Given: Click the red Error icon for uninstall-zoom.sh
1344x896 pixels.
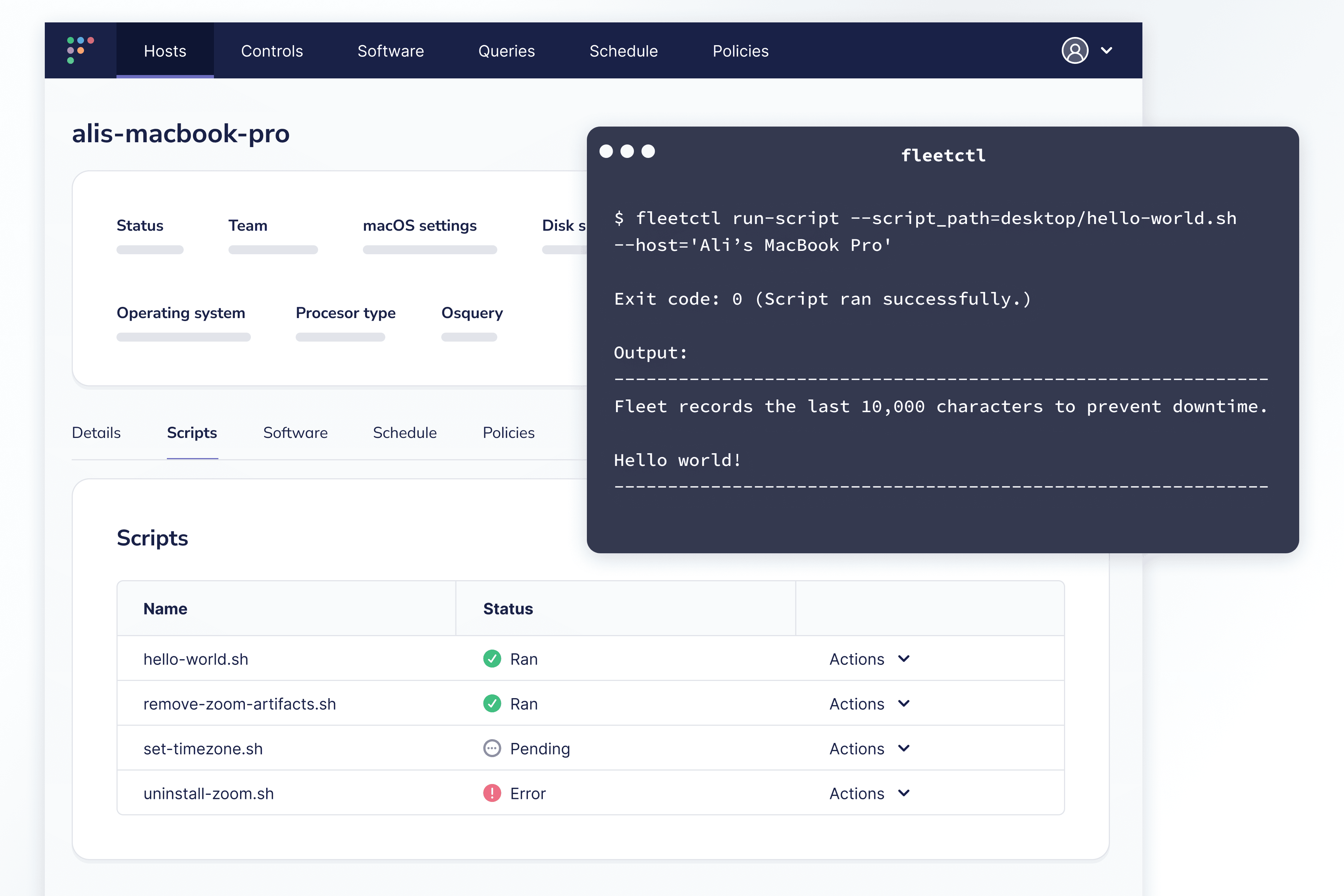Looking at the screenshot, I should tap(492, 793).
